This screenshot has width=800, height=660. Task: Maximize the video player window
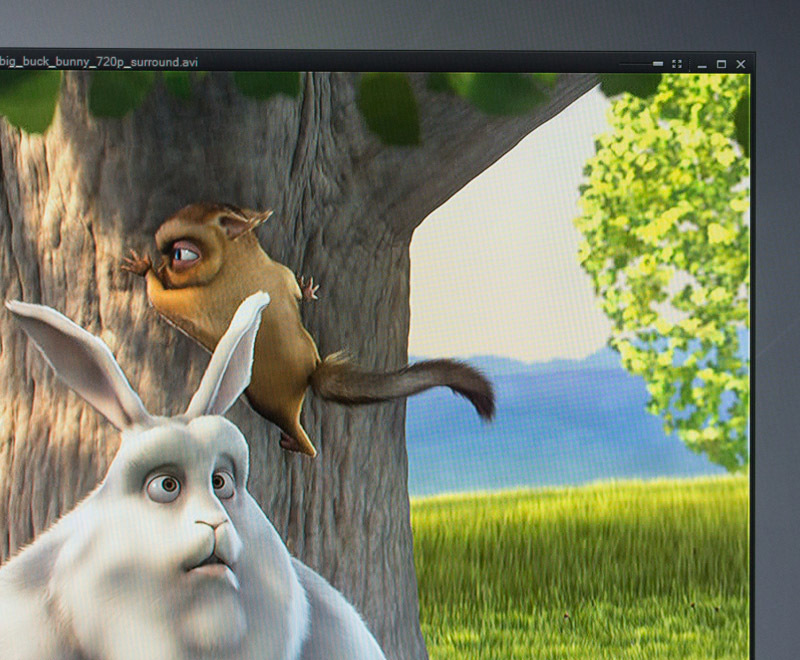[721, 64]
